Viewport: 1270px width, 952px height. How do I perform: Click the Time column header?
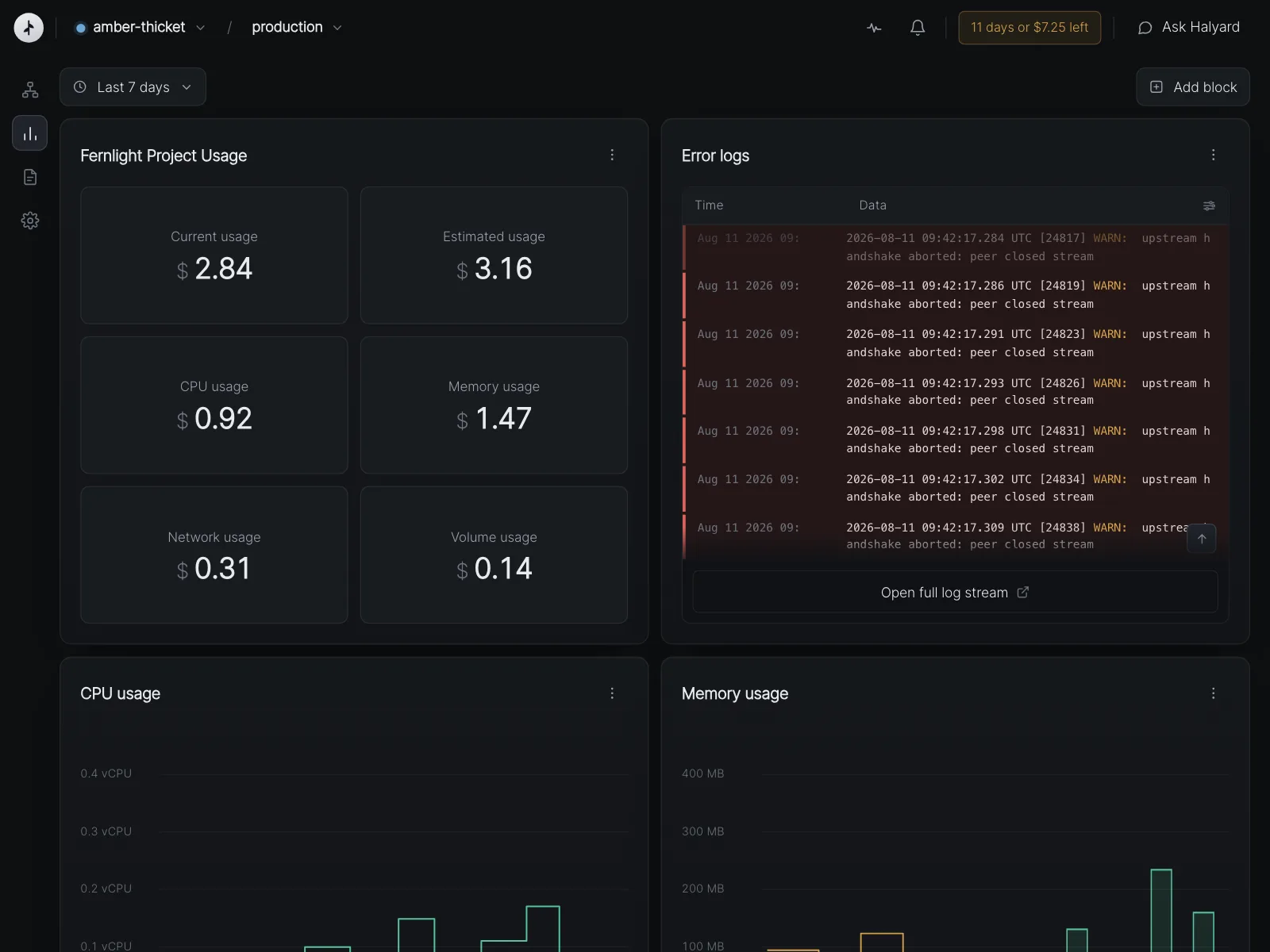(x=709, y=205)
